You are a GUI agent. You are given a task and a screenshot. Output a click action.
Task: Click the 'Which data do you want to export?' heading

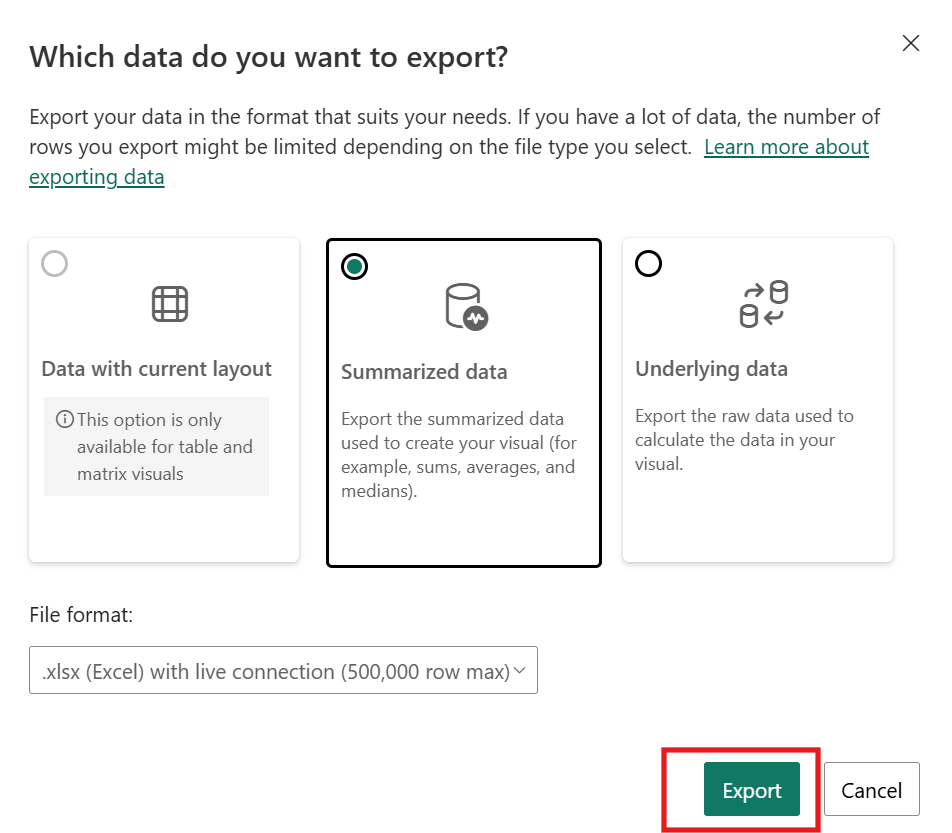point(268,58)
